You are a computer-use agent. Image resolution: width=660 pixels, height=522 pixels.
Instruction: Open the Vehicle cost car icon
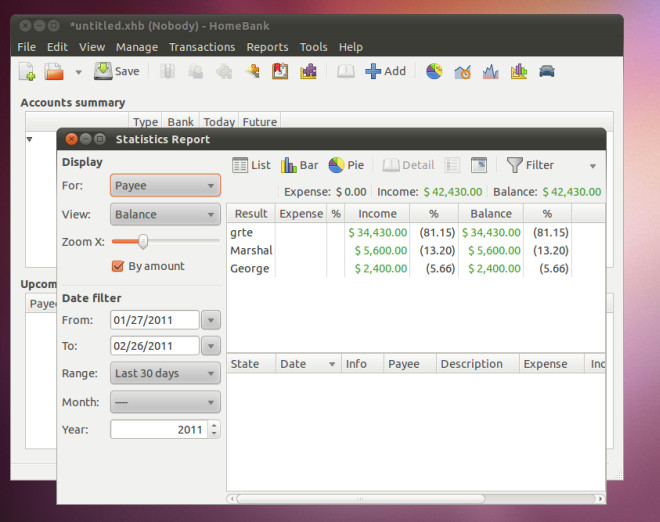click(547, 71)
